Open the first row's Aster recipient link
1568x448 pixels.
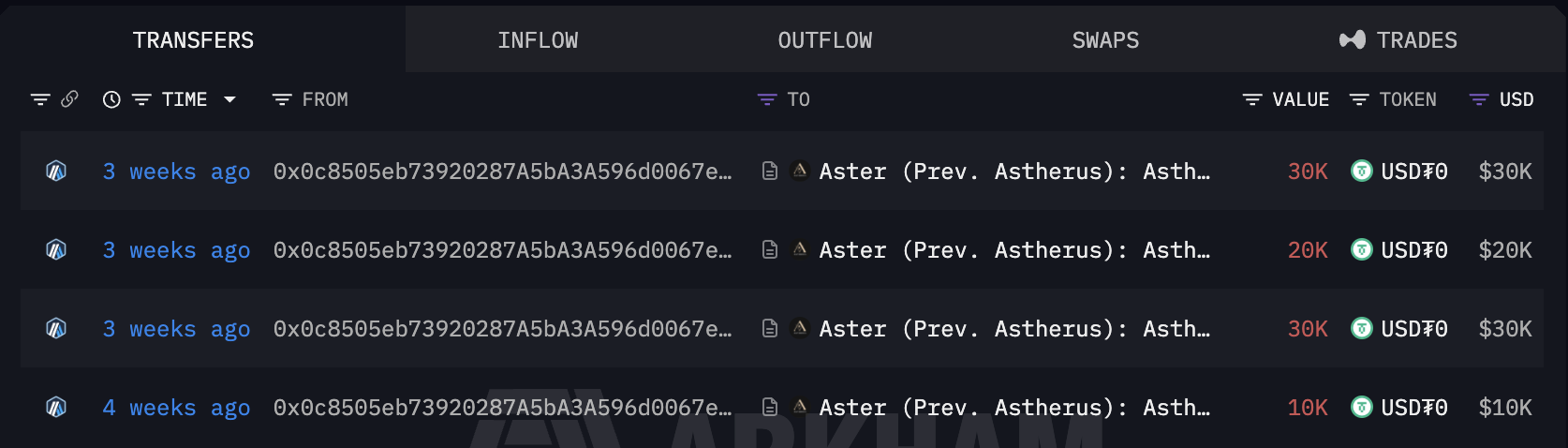[1014, 172]
